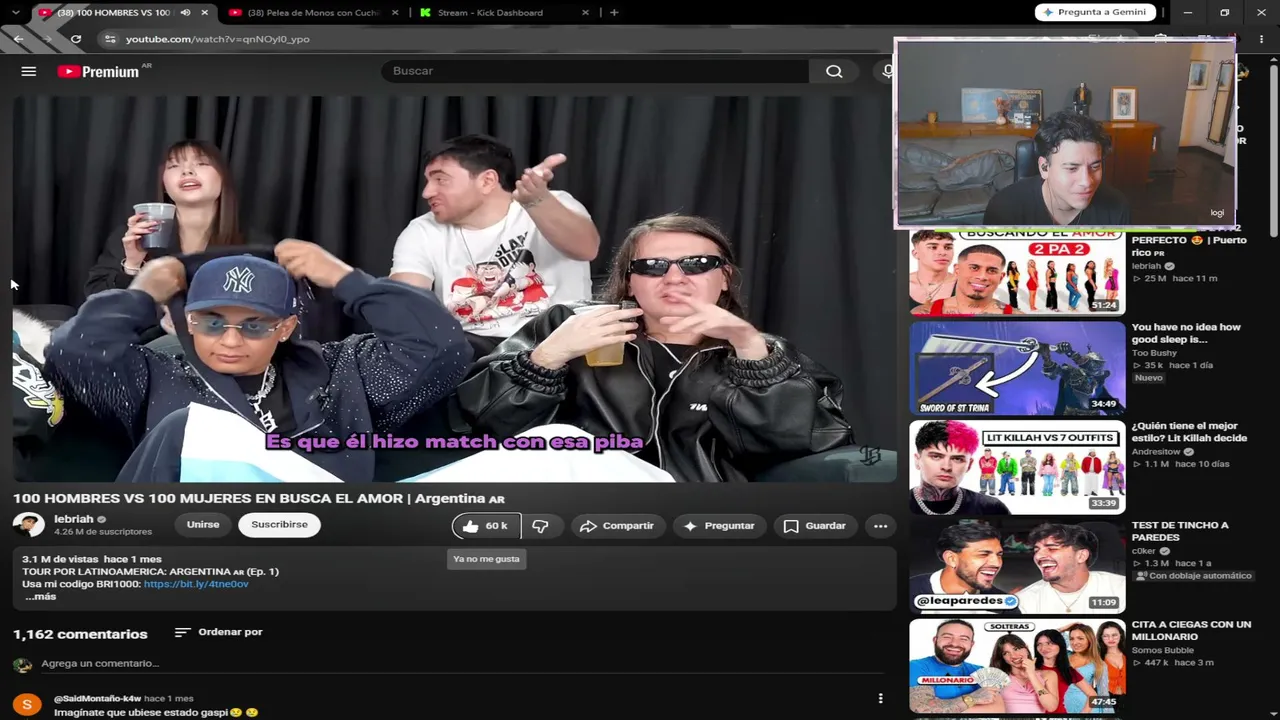Click the orange S commenter avatar

[x=27, y=706]
